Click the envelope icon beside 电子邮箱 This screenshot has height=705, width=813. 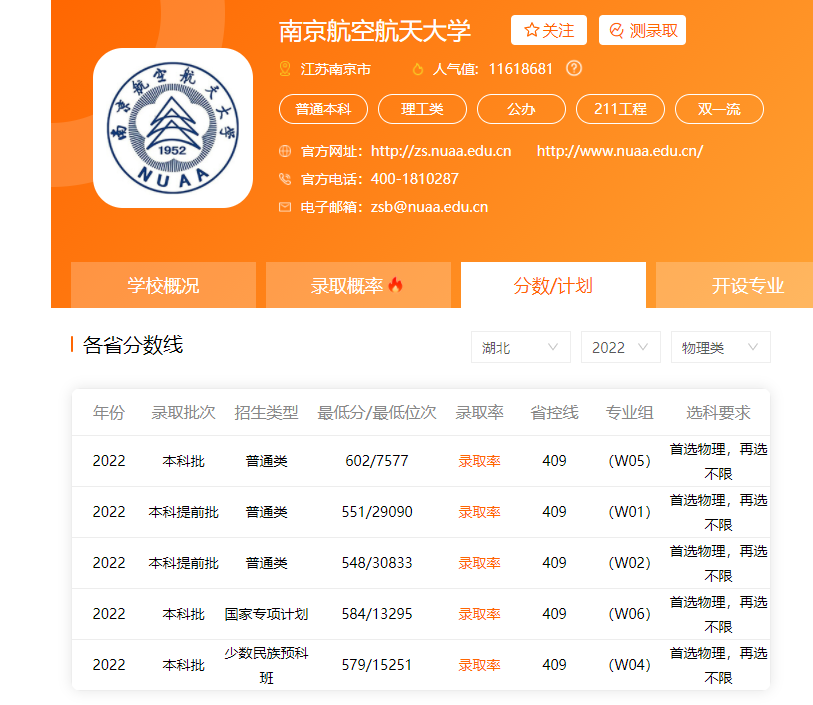[x=285, y=207]
